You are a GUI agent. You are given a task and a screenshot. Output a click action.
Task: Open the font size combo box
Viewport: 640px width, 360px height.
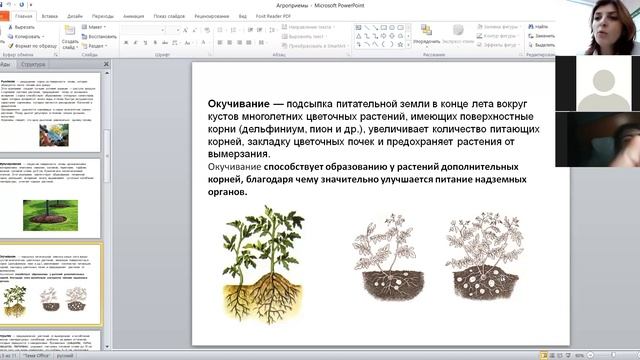pyautogui.click(x=173, y=30)
